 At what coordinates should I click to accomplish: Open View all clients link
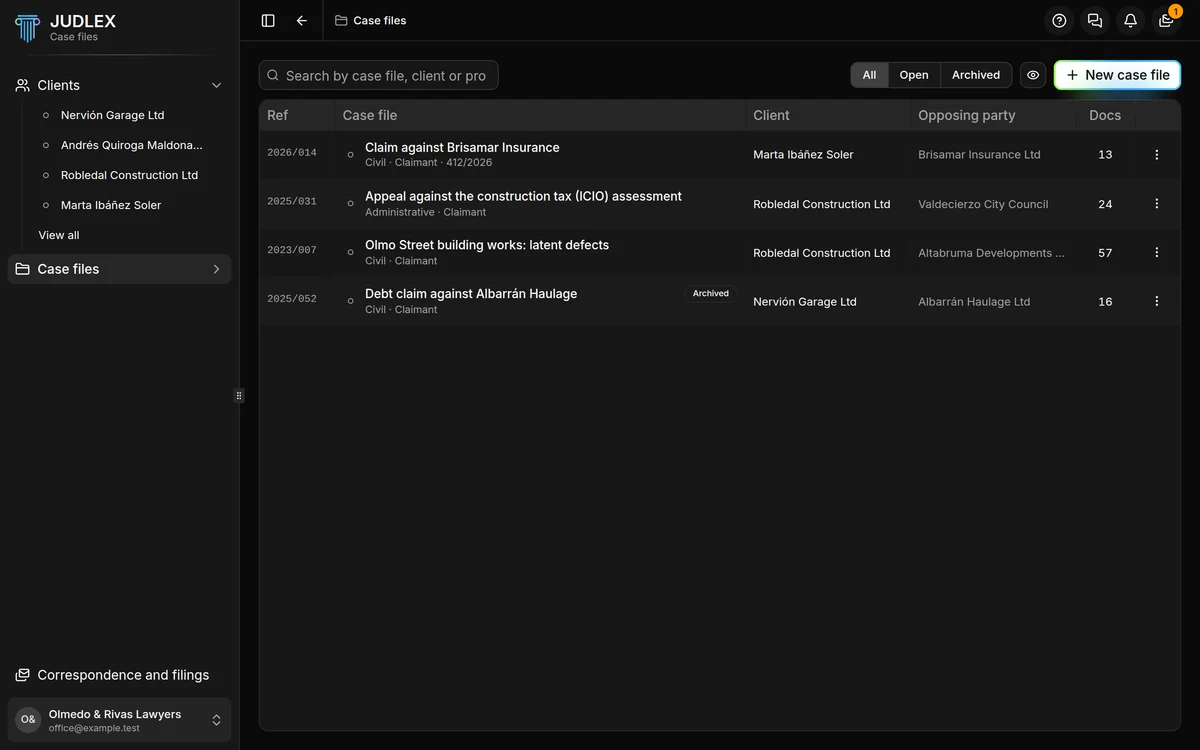tap(59, 235)
